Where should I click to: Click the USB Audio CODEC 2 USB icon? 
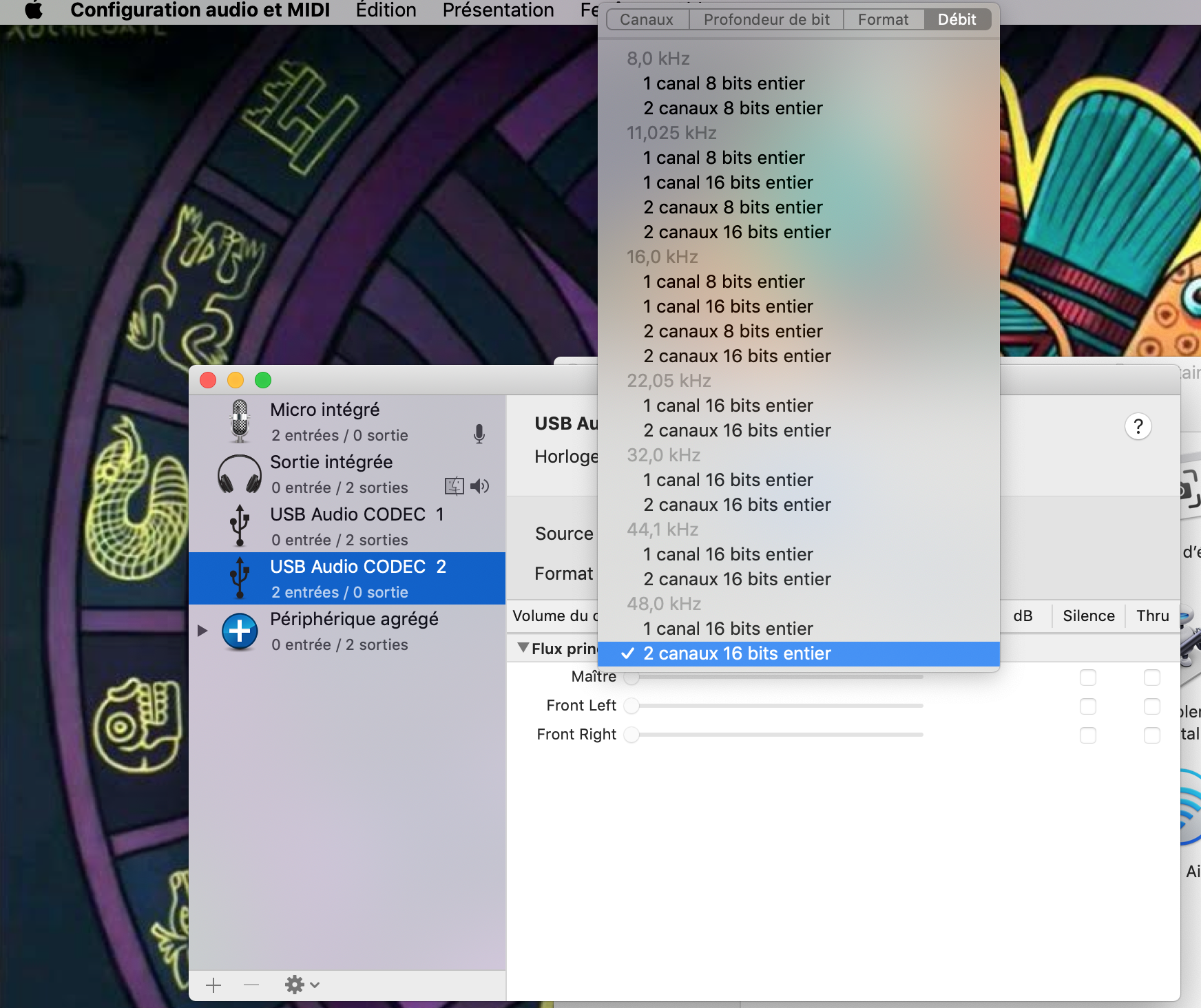tap(240, 578)
